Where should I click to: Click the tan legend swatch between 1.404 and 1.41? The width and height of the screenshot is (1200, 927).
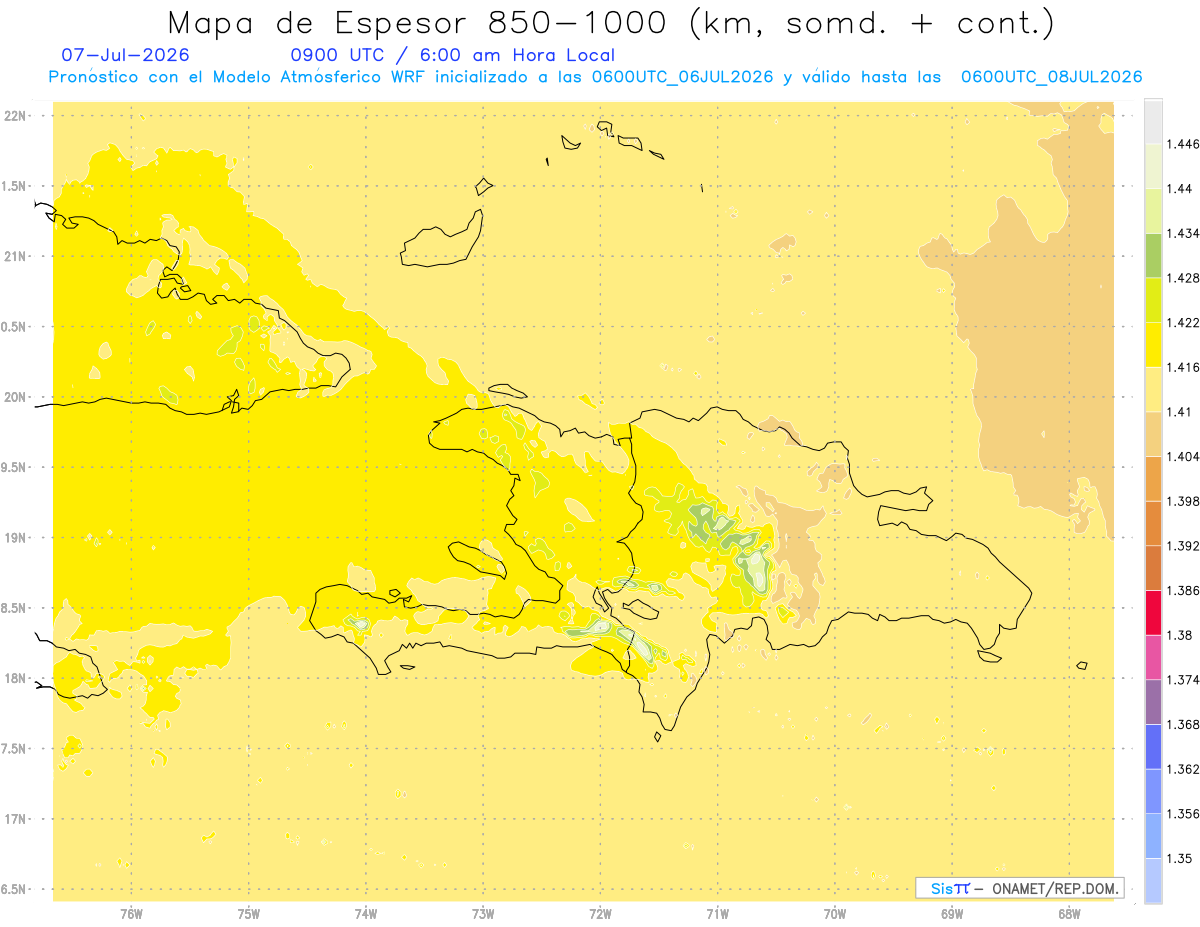pos(1153,434)
